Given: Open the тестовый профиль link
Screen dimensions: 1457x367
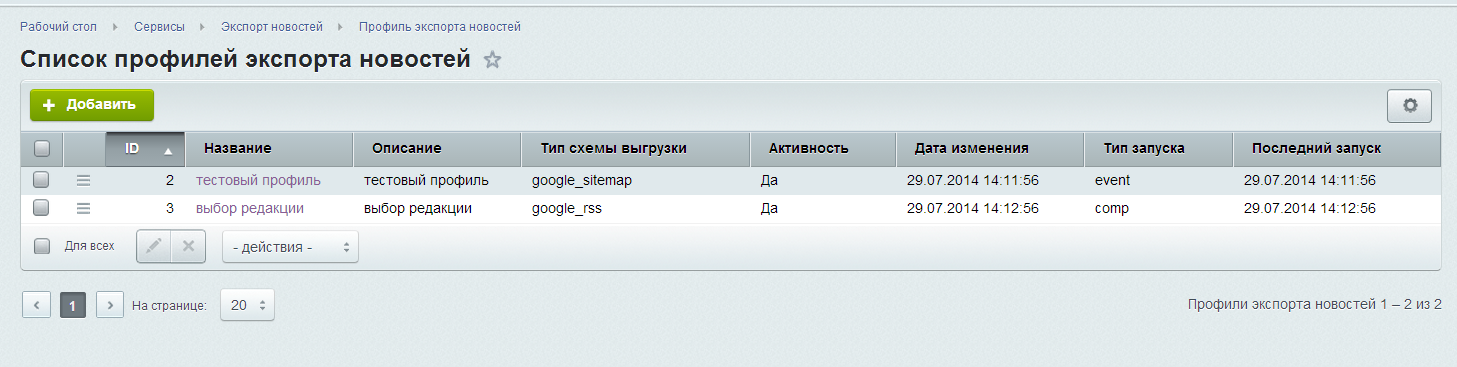Looking at the screenshot, I should (258, 180).
